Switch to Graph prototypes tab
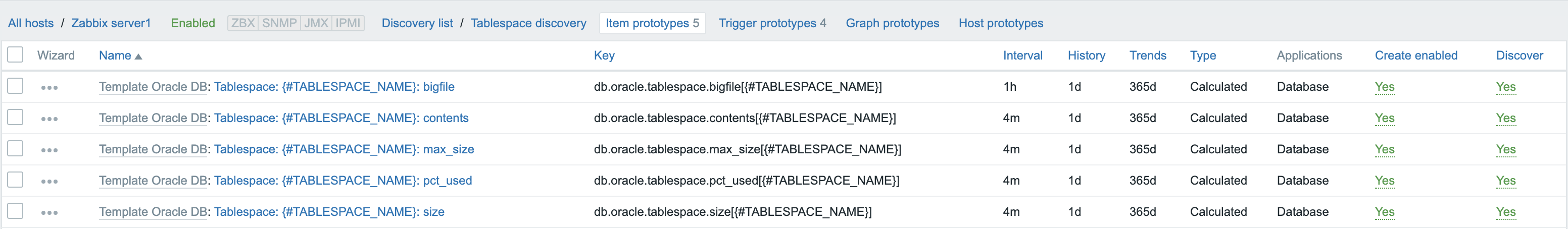Viewport: 1568px width, 229px height. [x=892, y=23]
